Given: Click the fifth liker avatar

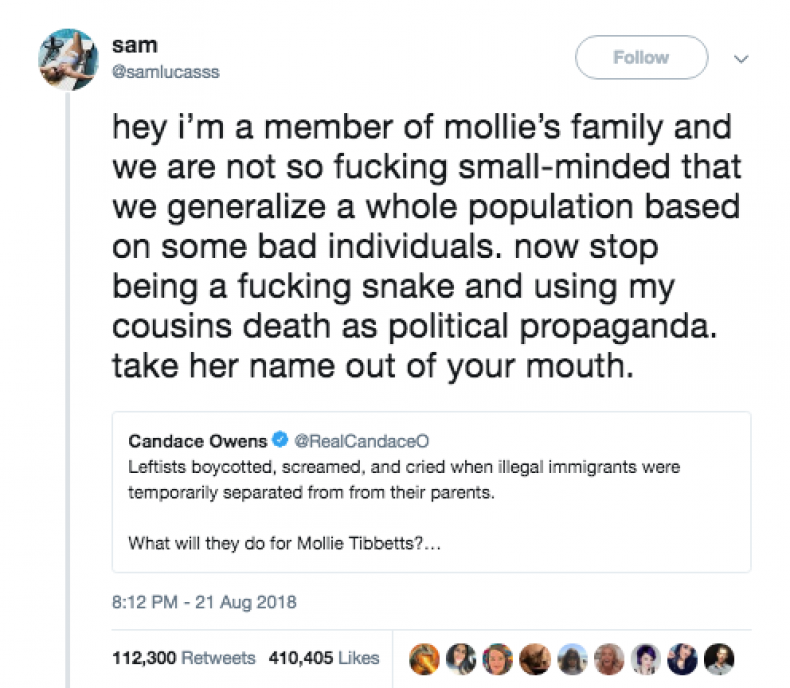Looking at the screenshot, I should point(572,659).
